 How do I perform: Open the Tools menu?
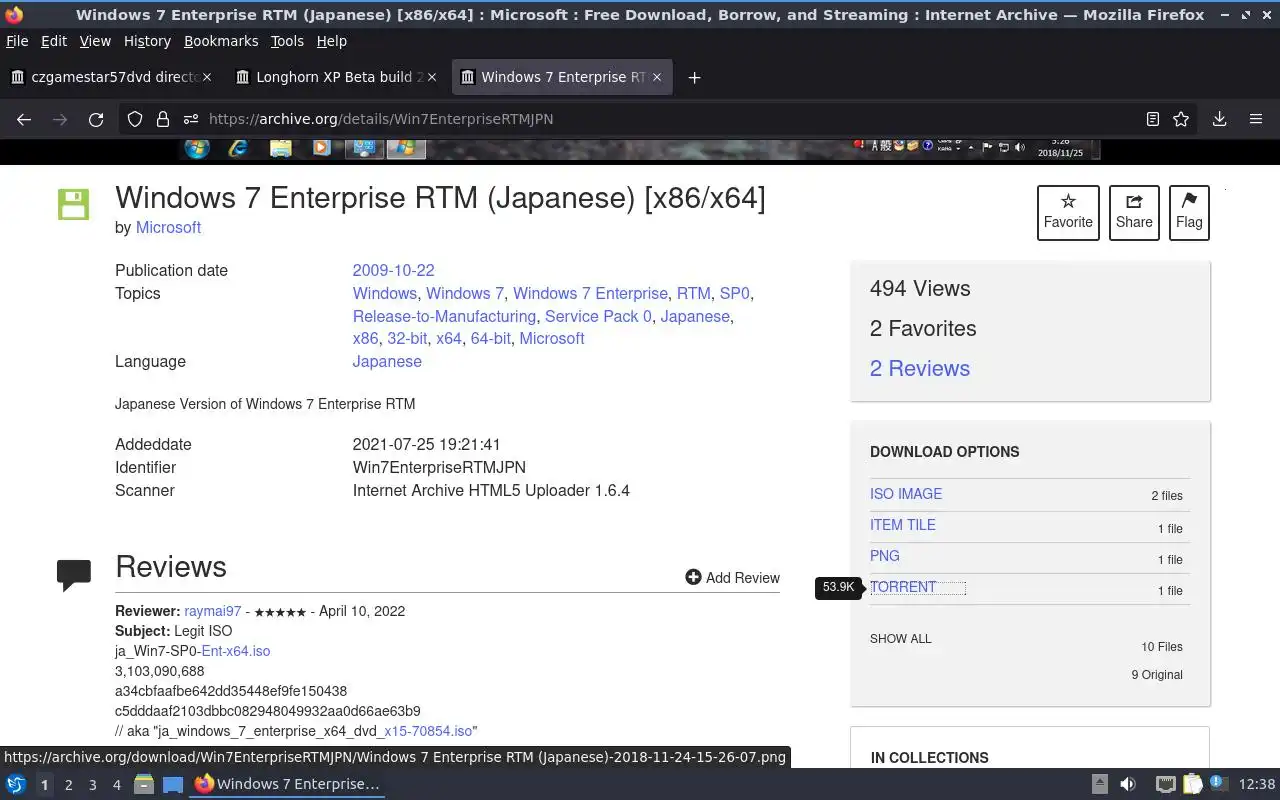[x=287, y=41]
